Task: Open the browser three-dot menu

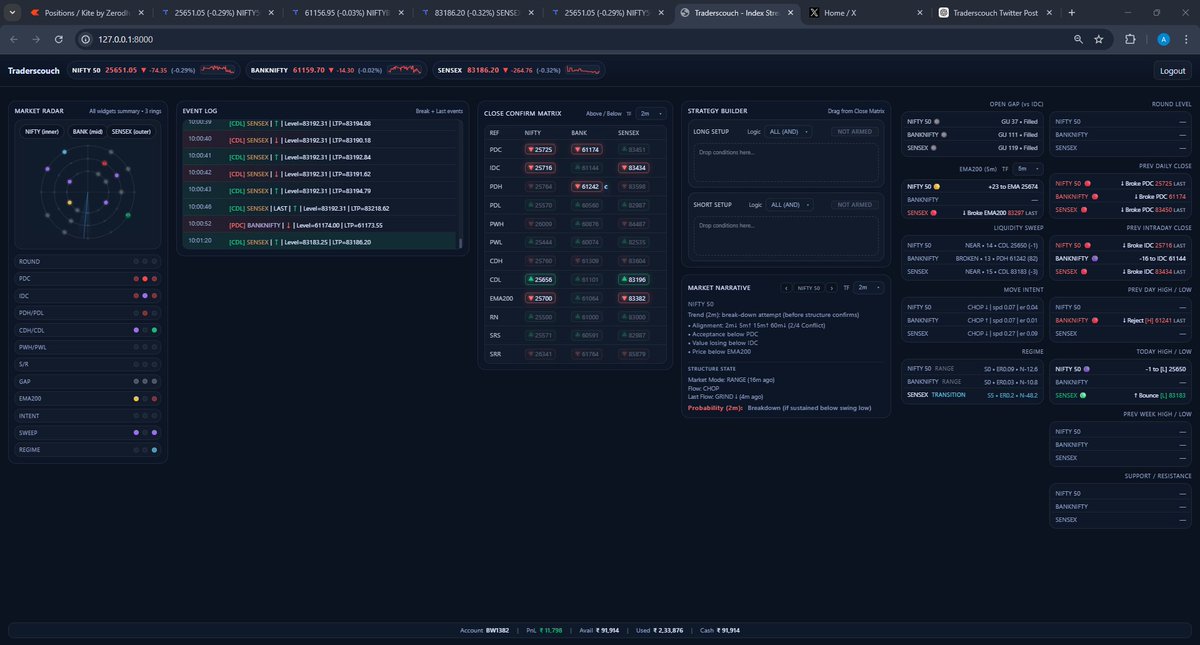Action: (1187, 39)
